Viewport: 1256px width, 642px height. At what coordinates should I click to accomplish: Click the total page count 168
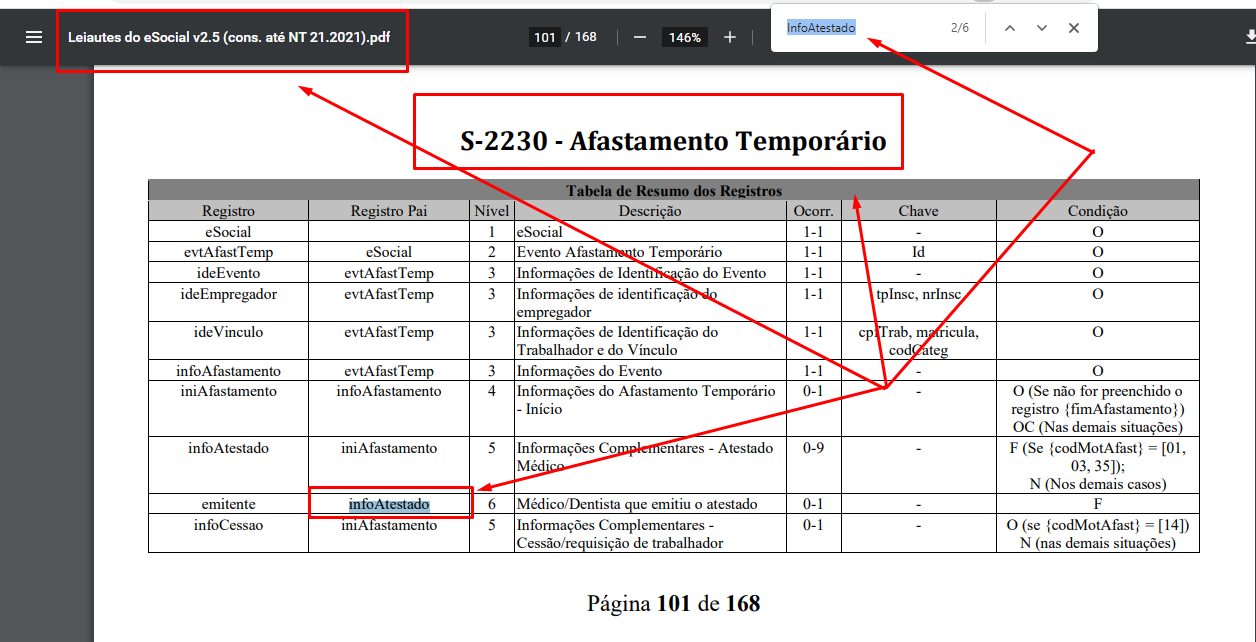[x=585, y=37]
